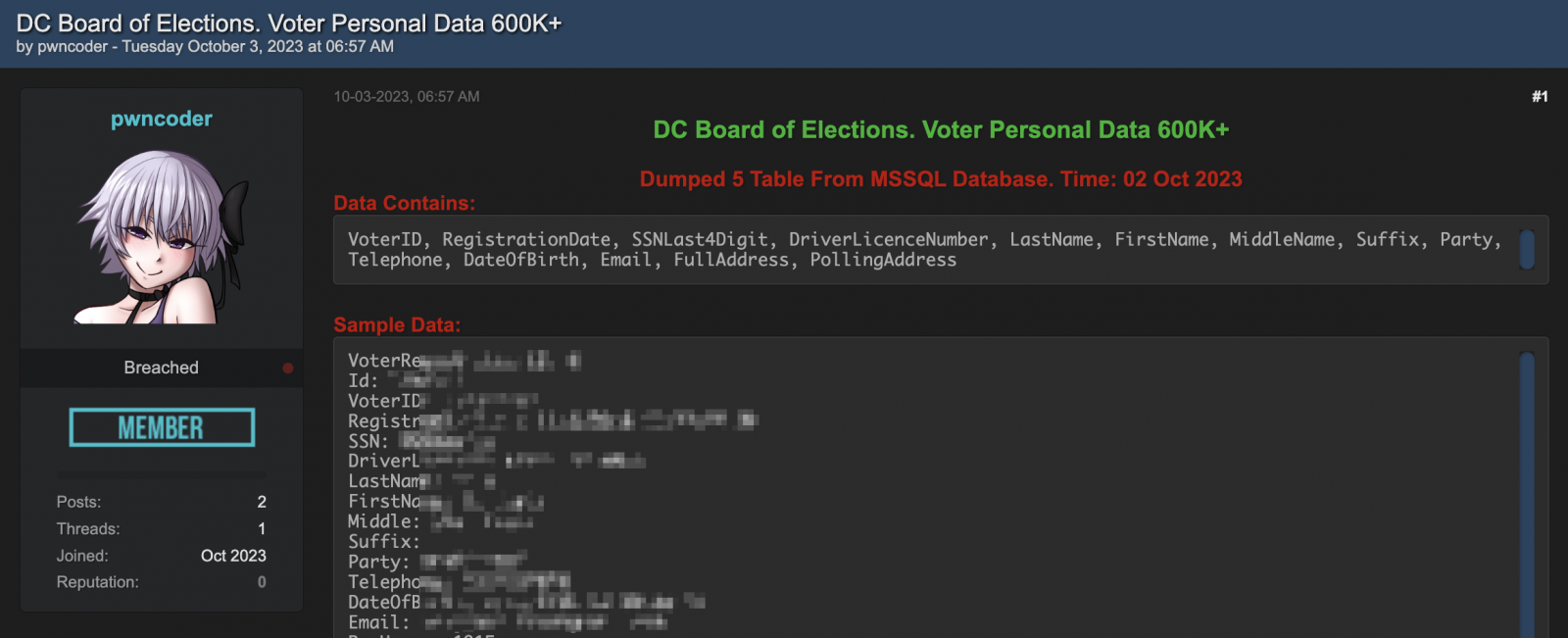This screenshot has width=1568, height=638.
Task: Select the 'Oct 2023' joined date
Action: [233, 555]
